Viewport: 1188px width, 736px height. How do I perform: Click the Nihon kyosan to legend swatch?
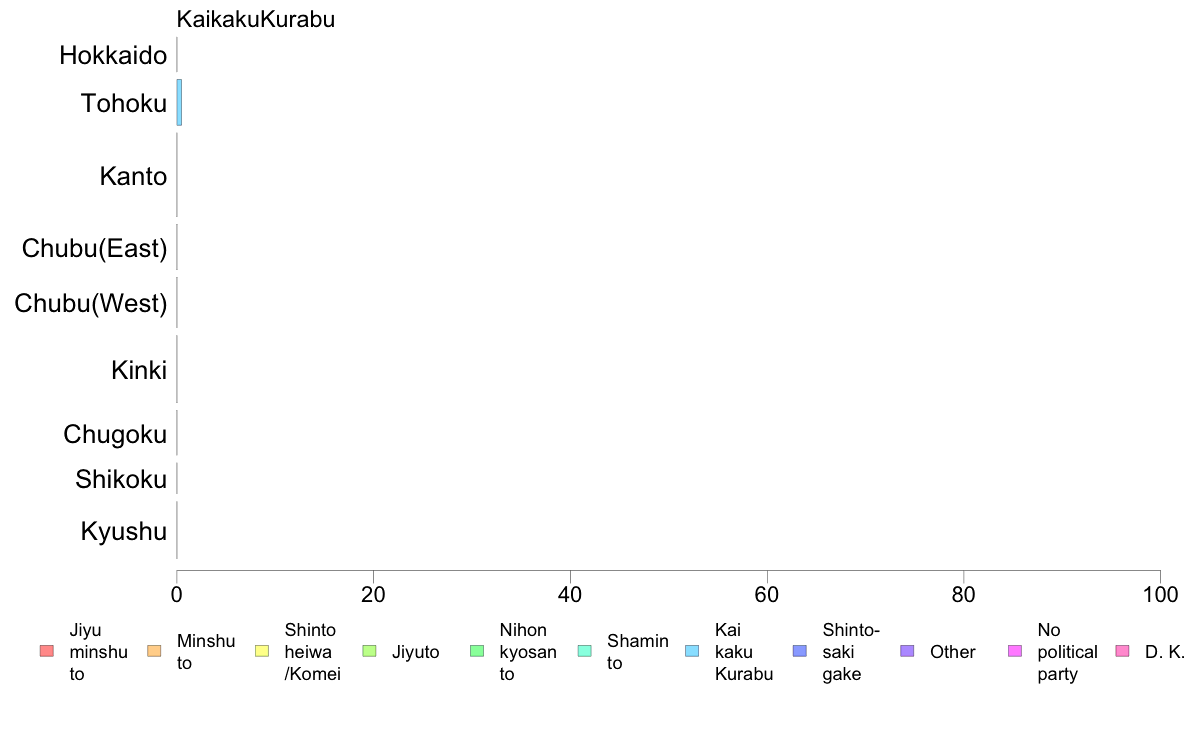tap(477, 651)
